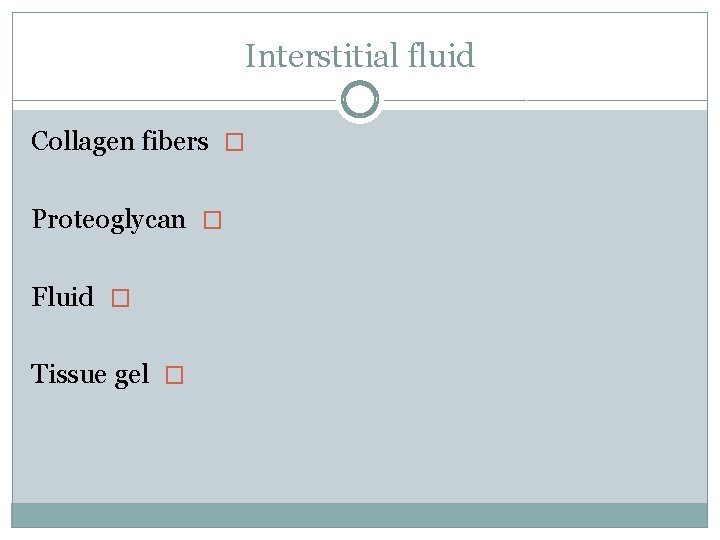Screen dimensions: 720x540
Task: Select the "Interstitial fluid" slide title
Action: pyautogui.click(x=360, y=56)
